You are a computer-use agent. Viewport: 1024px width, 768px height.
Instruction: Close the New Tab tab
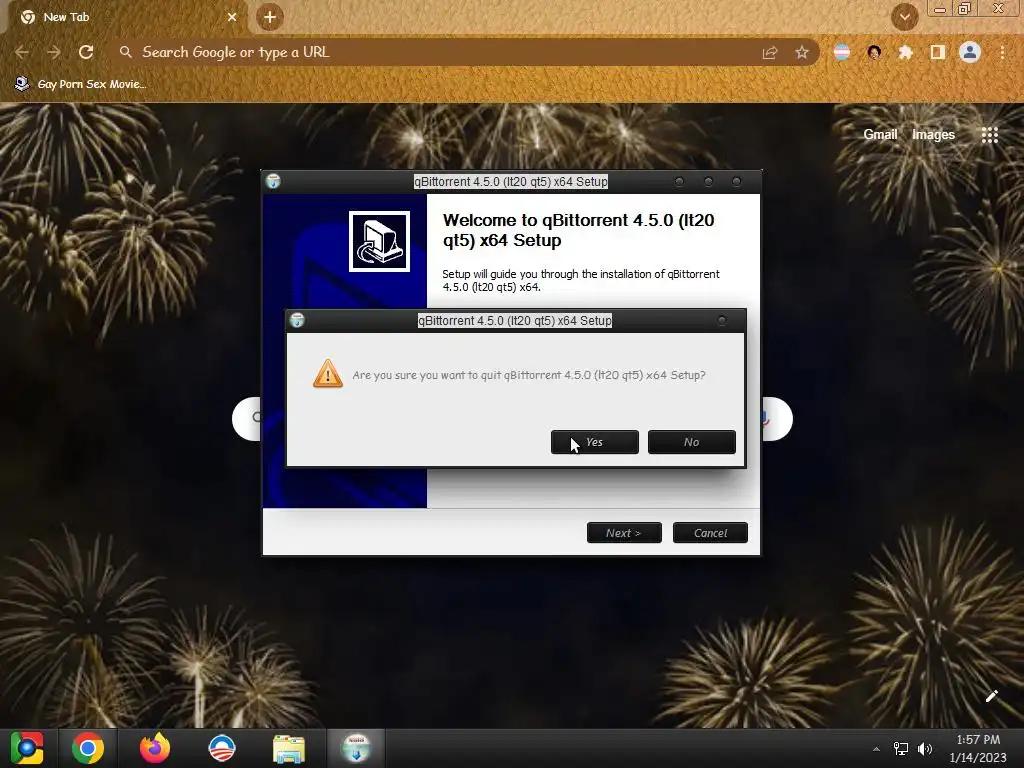[x=232, y=17]
